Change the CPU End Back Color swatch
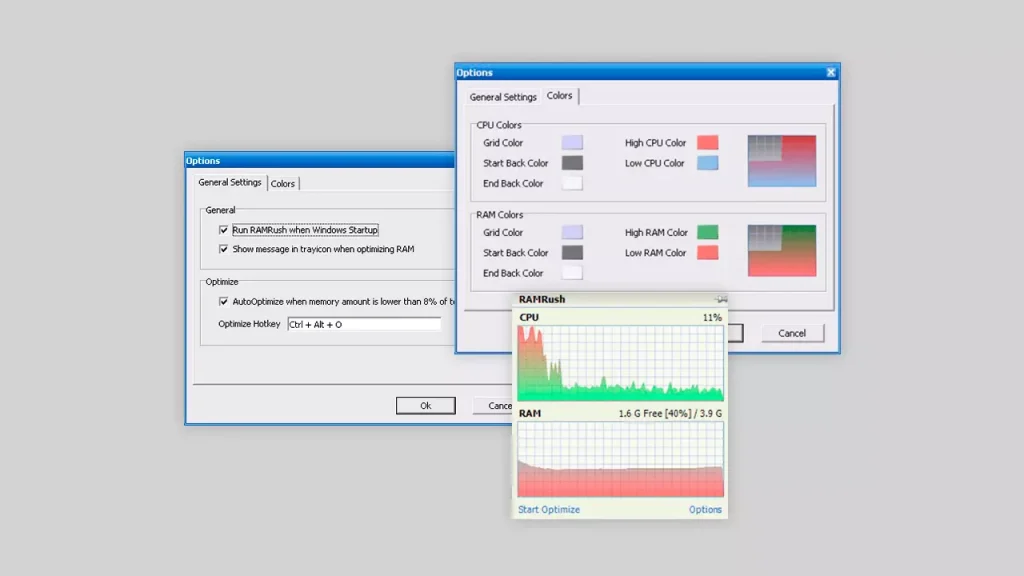1024x576 pixels. pos(572,184)
